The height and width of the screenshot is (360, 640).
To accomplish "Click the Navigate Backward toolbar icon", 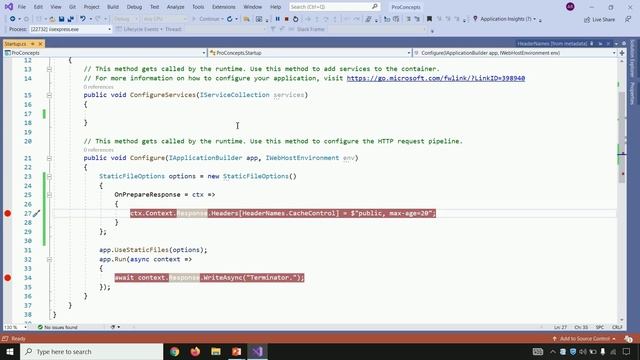I will [x=13, y=19].
